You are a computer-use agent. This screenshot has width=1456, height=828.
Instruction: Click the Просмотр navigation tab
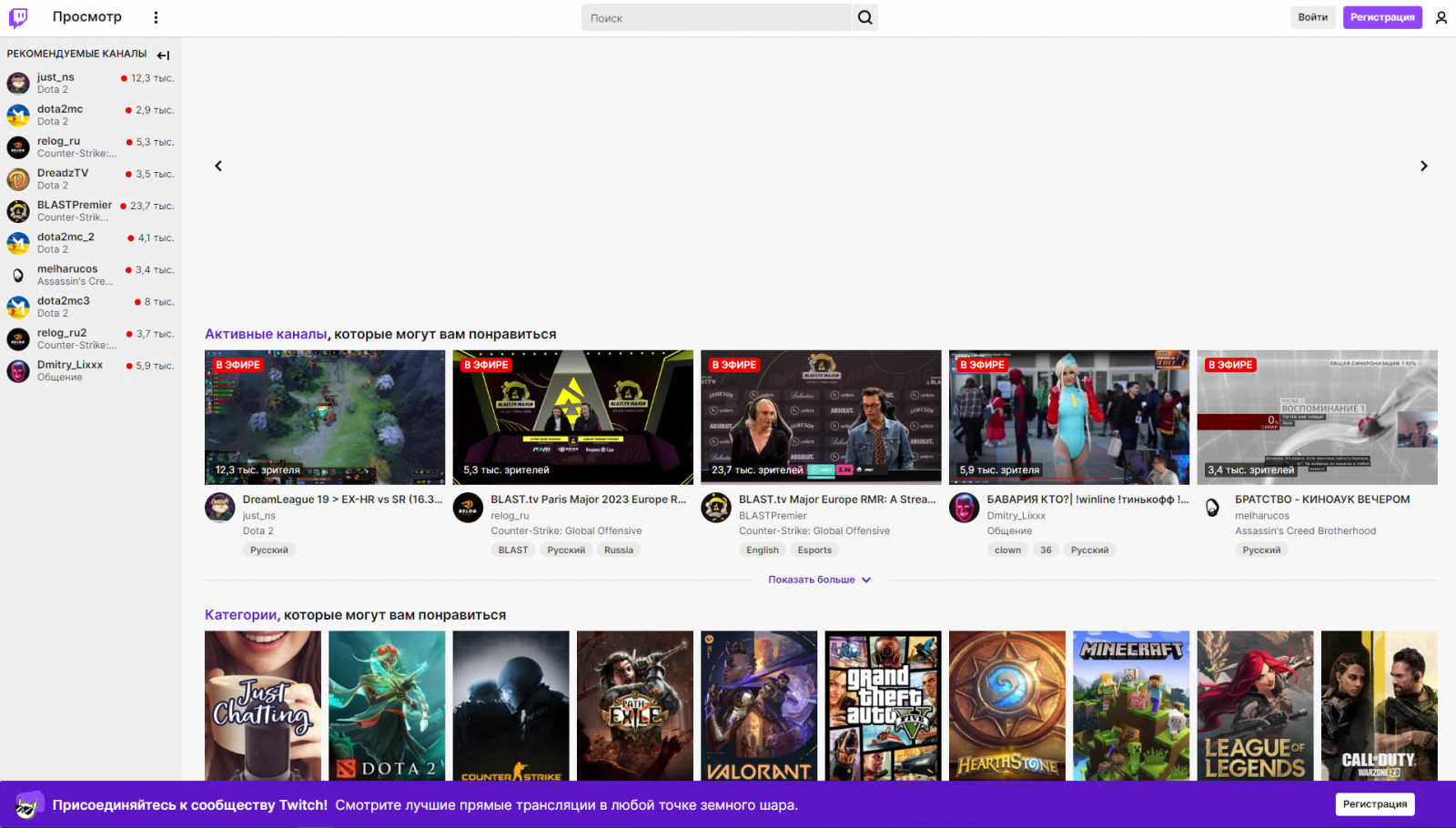click(86, 17)
